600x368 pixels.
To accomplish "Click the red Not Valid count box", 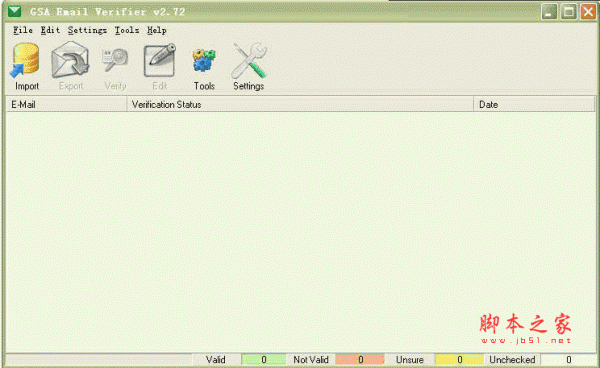I will 360,360.
